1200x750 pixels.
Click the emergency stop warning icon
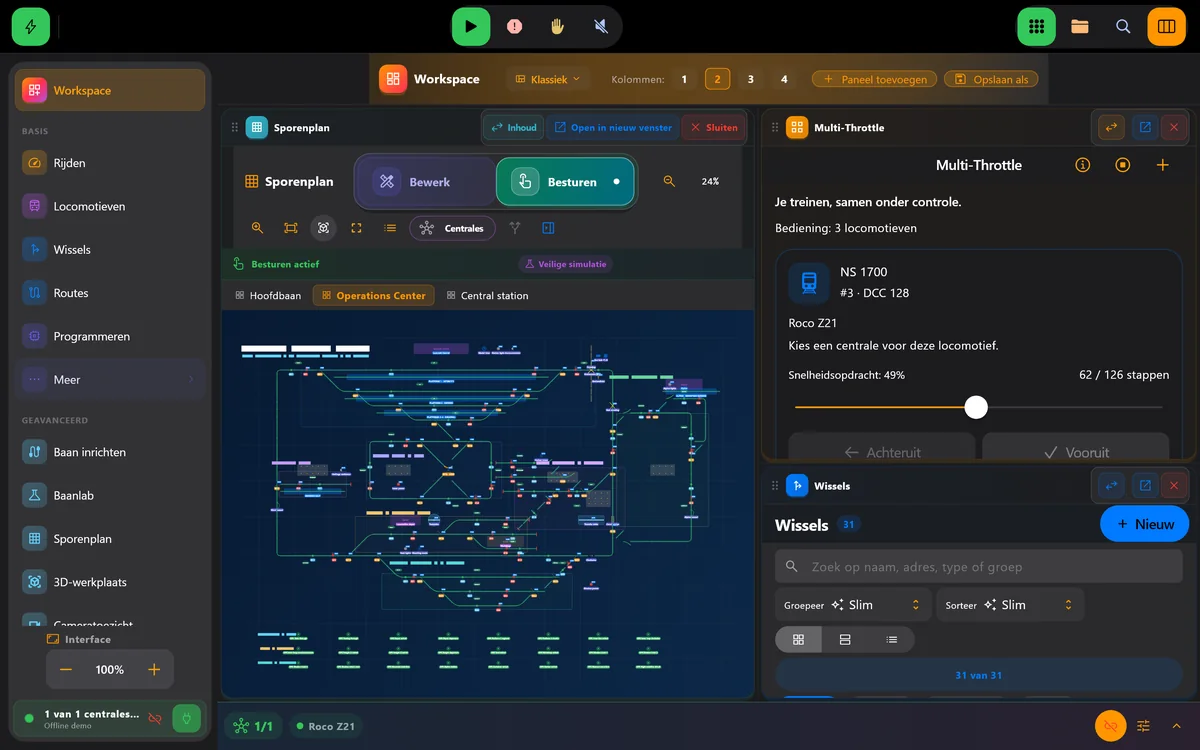point(514,27)
